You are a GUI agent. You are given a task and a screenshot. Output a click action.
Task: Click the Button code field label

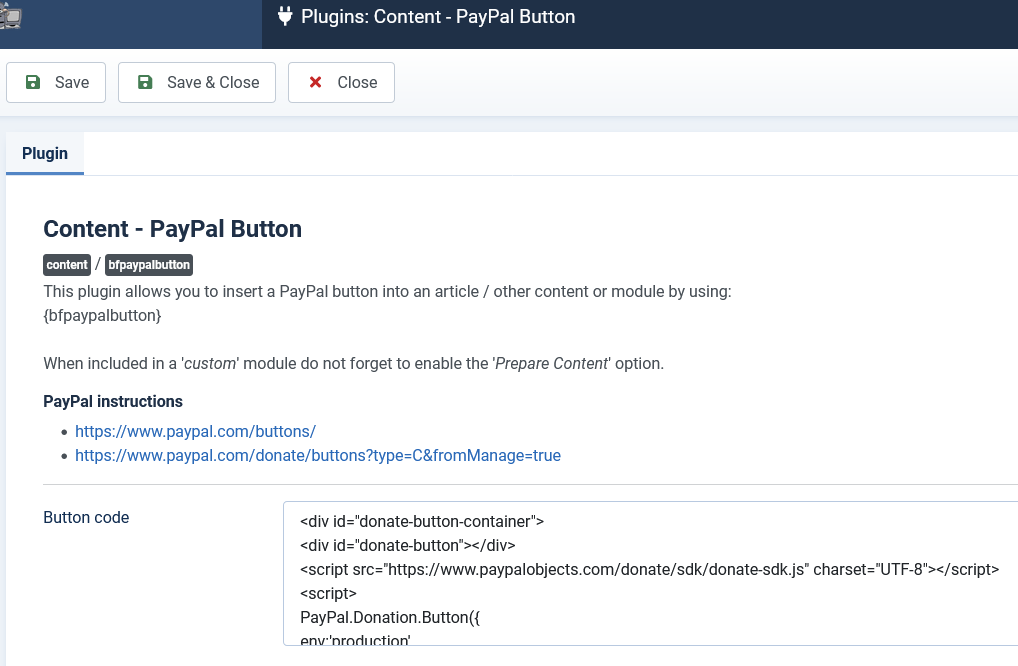point(86,517)
